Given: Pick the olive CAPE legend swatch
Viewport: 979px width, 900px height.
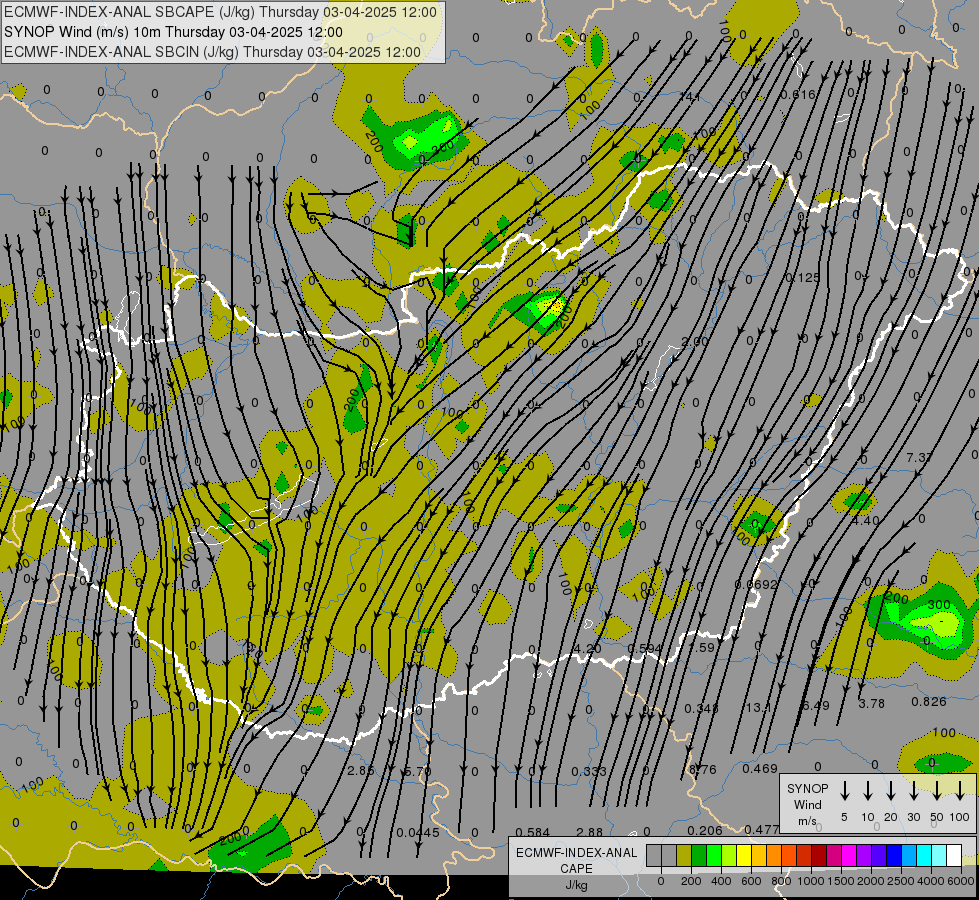Looking at the screenshot, I should [684, 856].
